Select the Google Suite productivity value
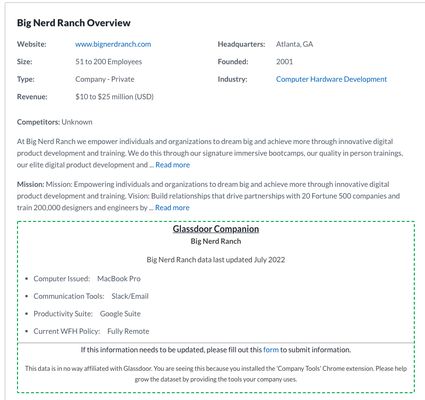This screenshot has height=400, width=425. 120,314
